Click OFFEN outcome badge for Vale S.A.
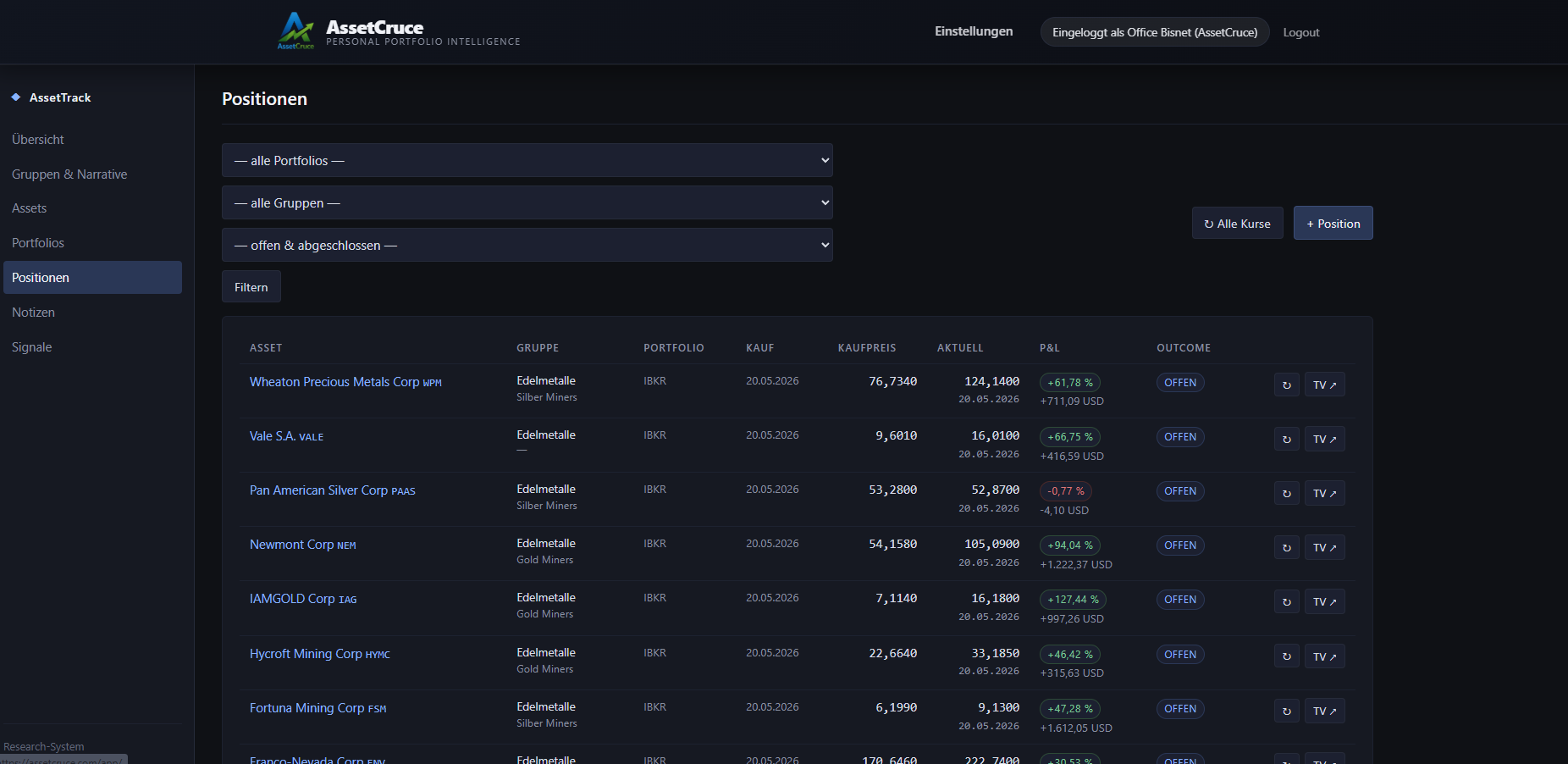 pos(1180,437)
